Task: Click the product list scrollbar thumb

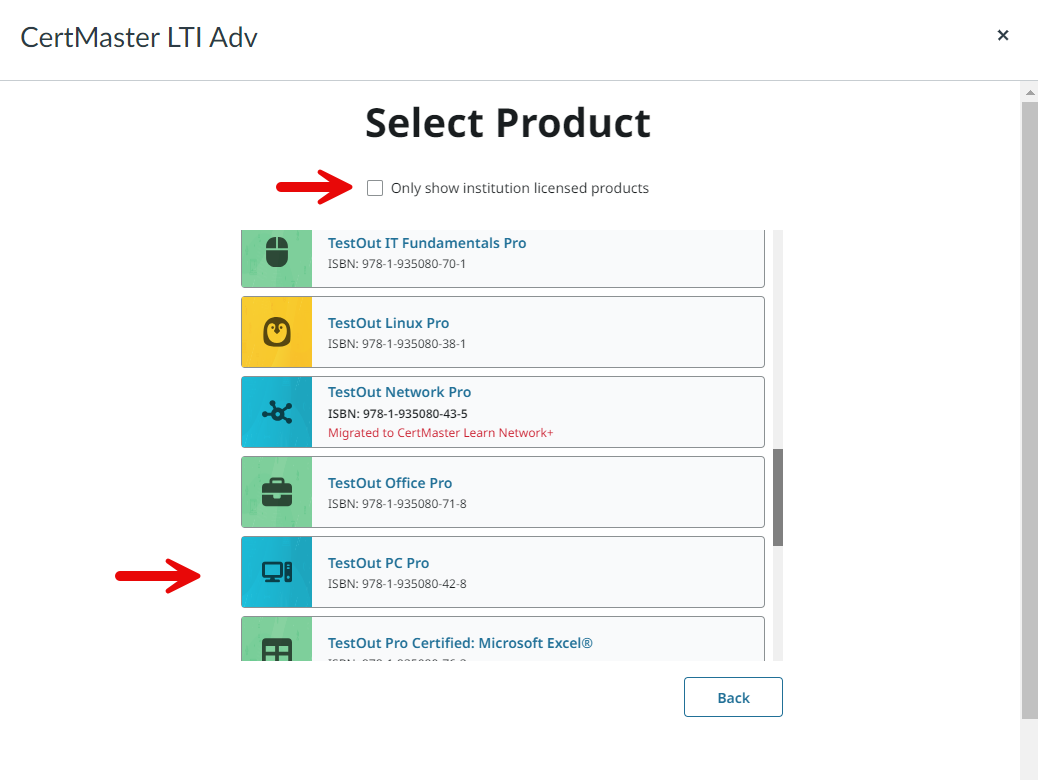Action: [778, 497]
